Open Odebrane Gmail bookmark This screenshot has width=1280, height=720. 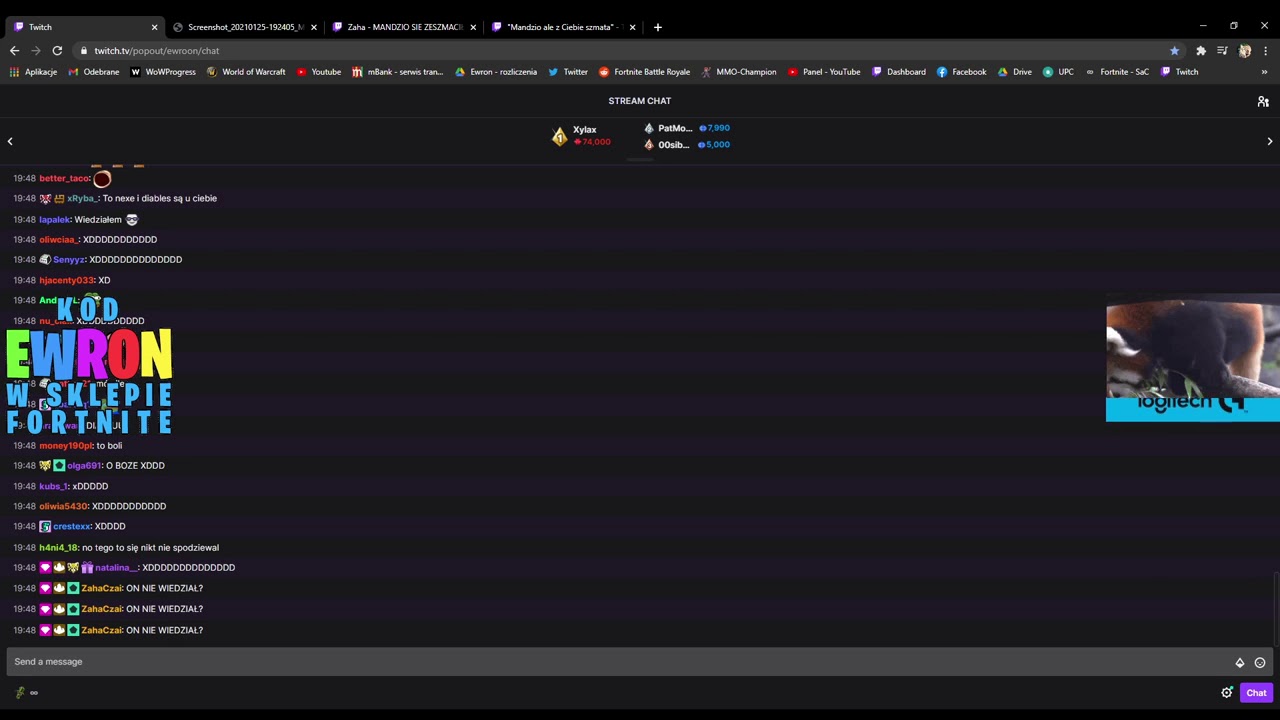[x=93, y=72]
